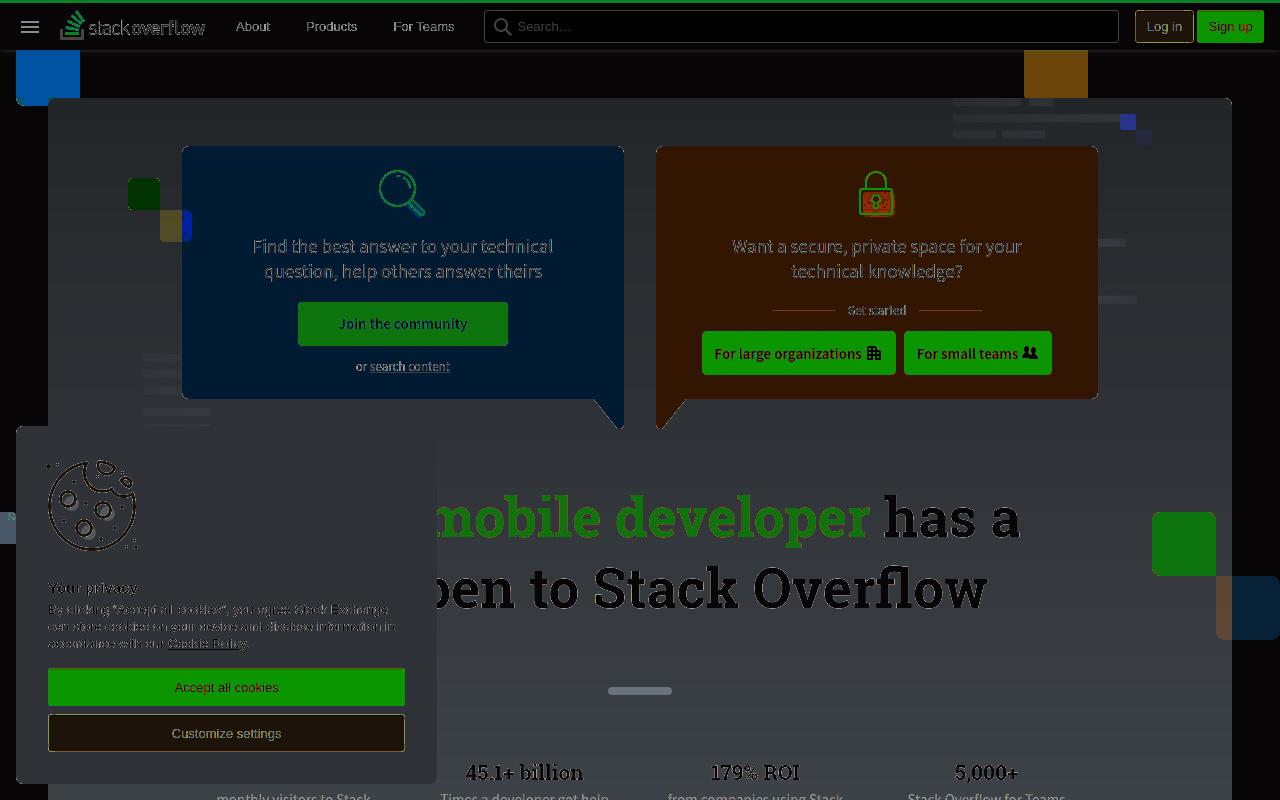1280x800 pixels.
Task: Open the Cookie Policy link
Action: click(207, 643)
